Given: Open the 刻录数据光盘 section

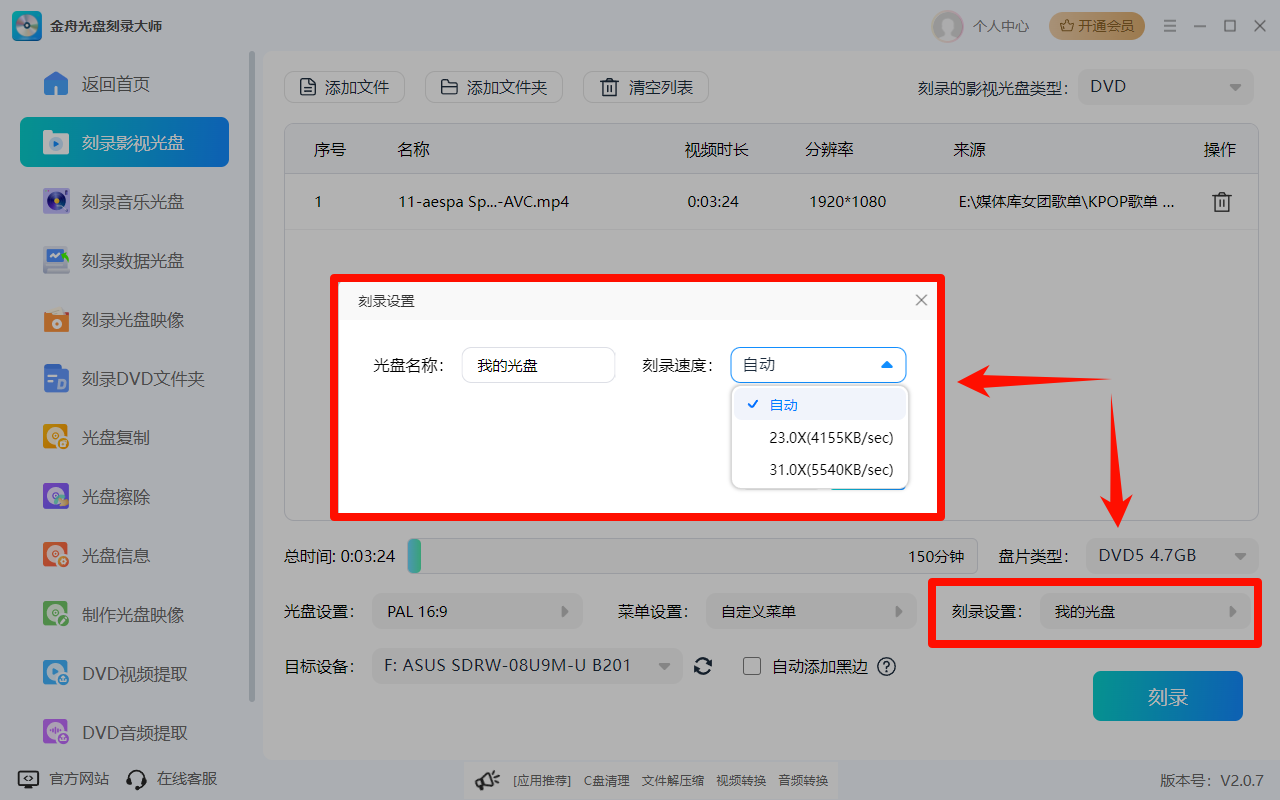Looking at the screenshot, I should 124,260.
